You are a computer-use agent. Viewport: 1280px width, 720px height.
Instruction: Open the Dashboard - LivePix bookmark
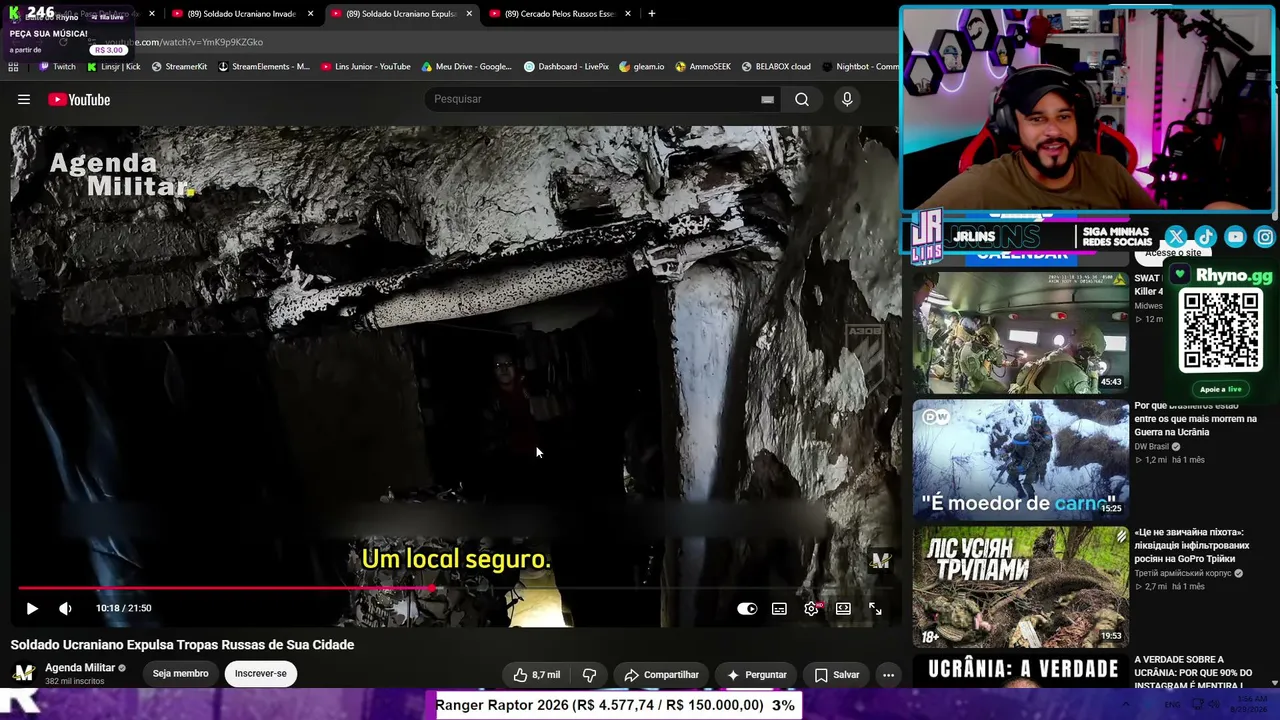566,67
